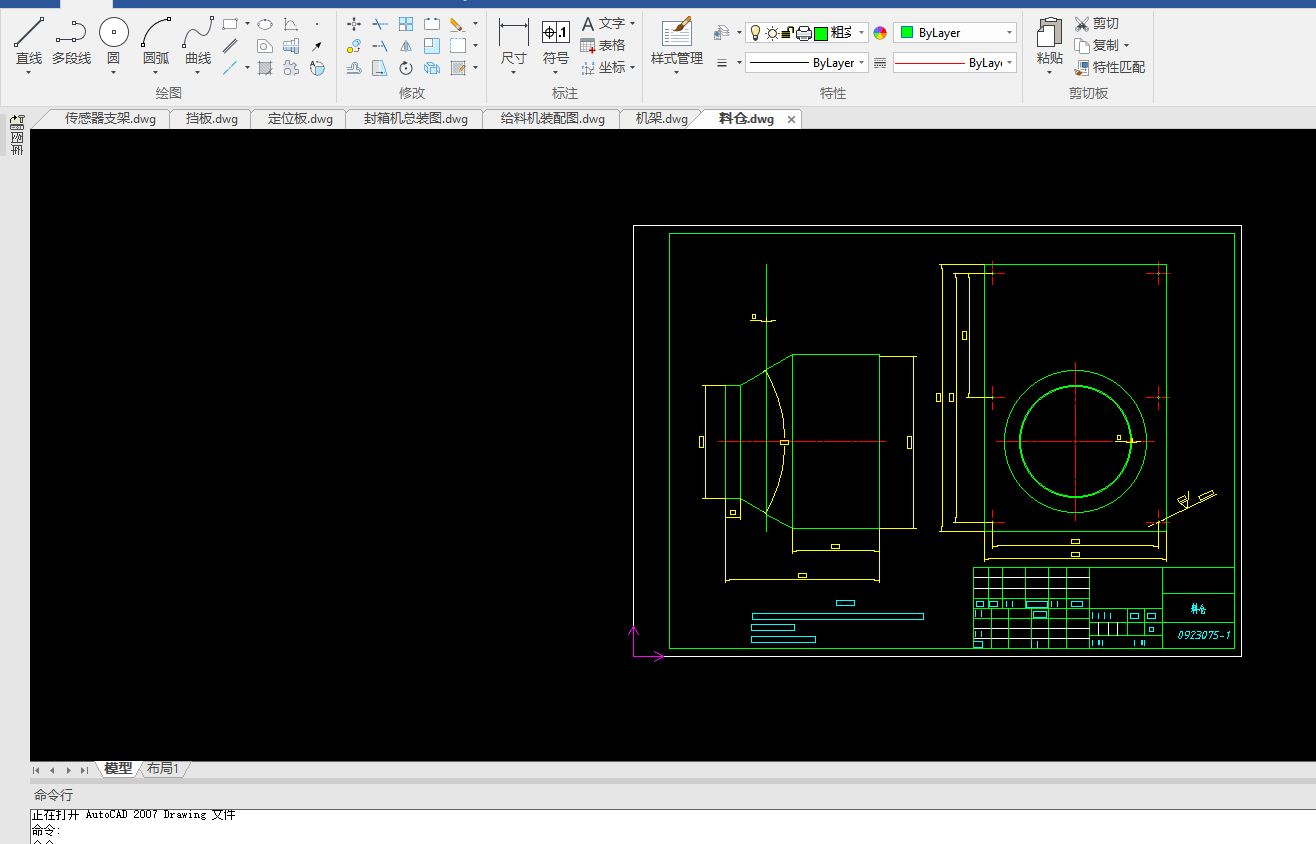This screenshot has height=844, width=1316.
Task: Click the 特性匹配 match properties button
Action: pos(1110,67)
